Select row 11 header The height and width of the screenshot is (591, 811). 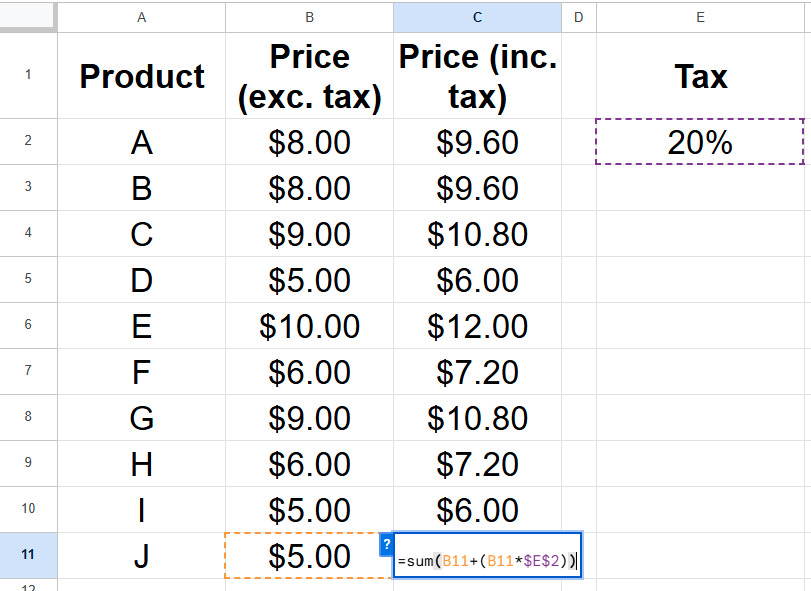point(29,556)
